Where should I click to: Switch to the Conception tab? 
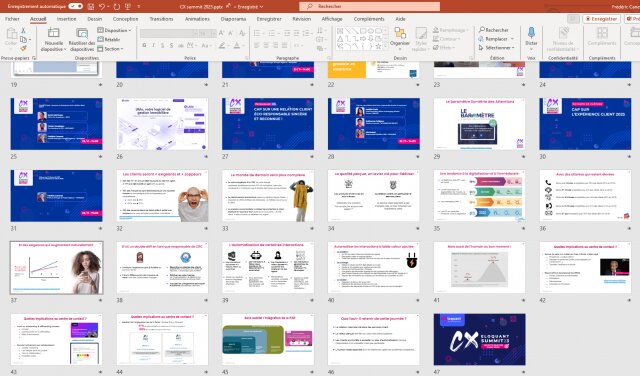(x=125, y=19)
